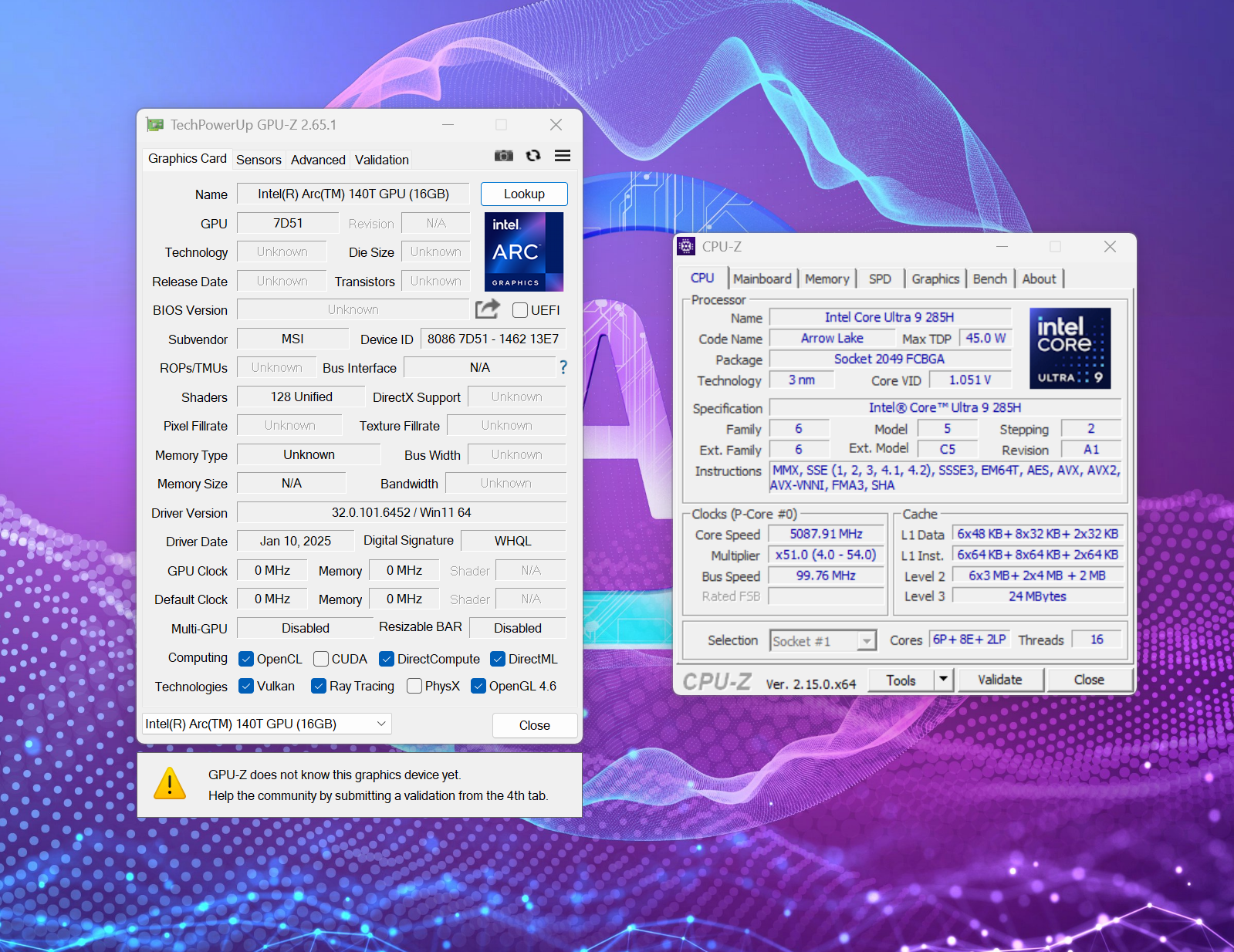Switch to GPU-Z Sensors tab
Image resolution: width=1234 pixels, height=952 pixels.
click(x=259, y=160)
